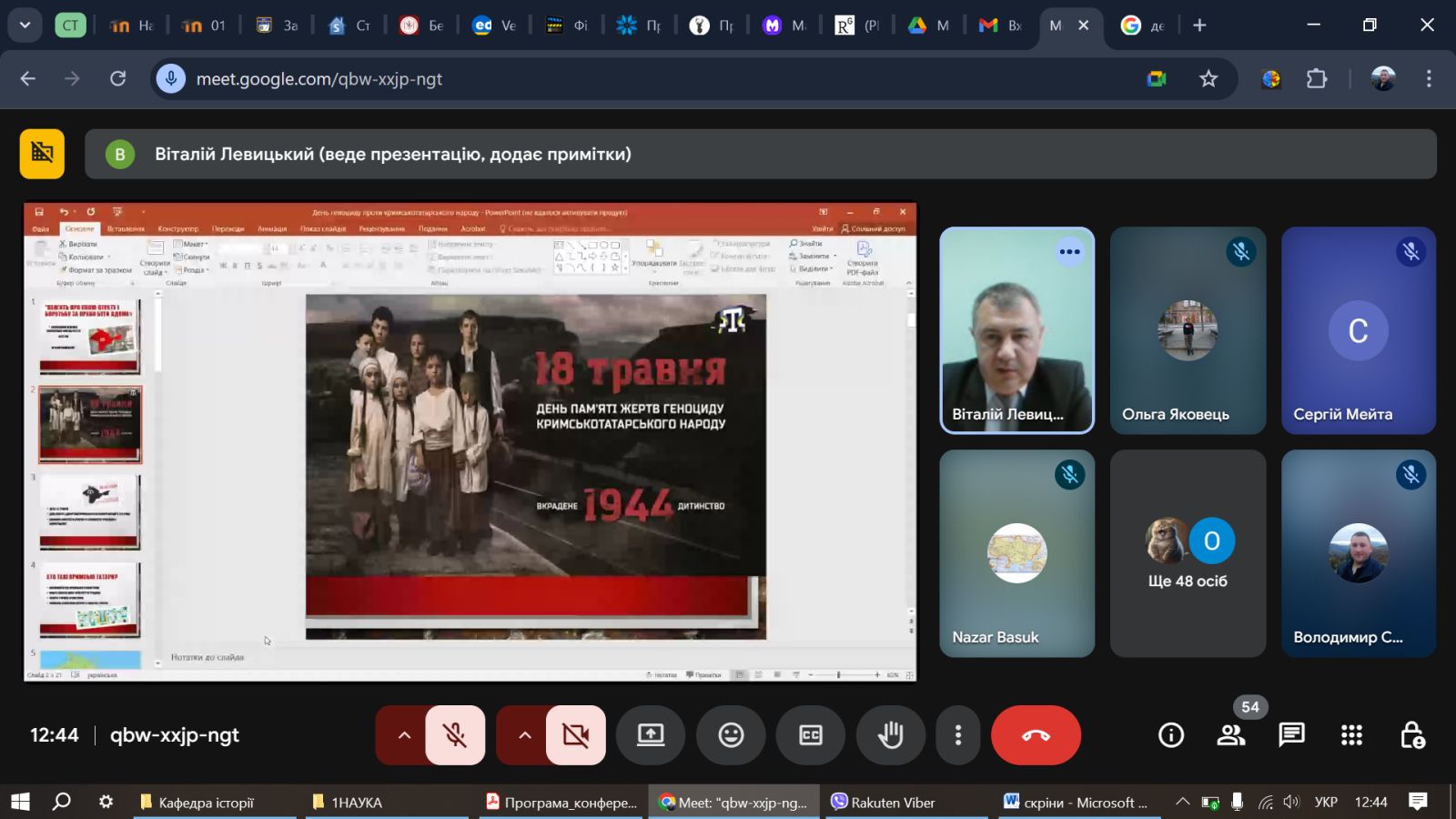Viewport: 1456px width, 819px height.
Task: Open the Chrome profile avatar
Action: pos(1383,79)
